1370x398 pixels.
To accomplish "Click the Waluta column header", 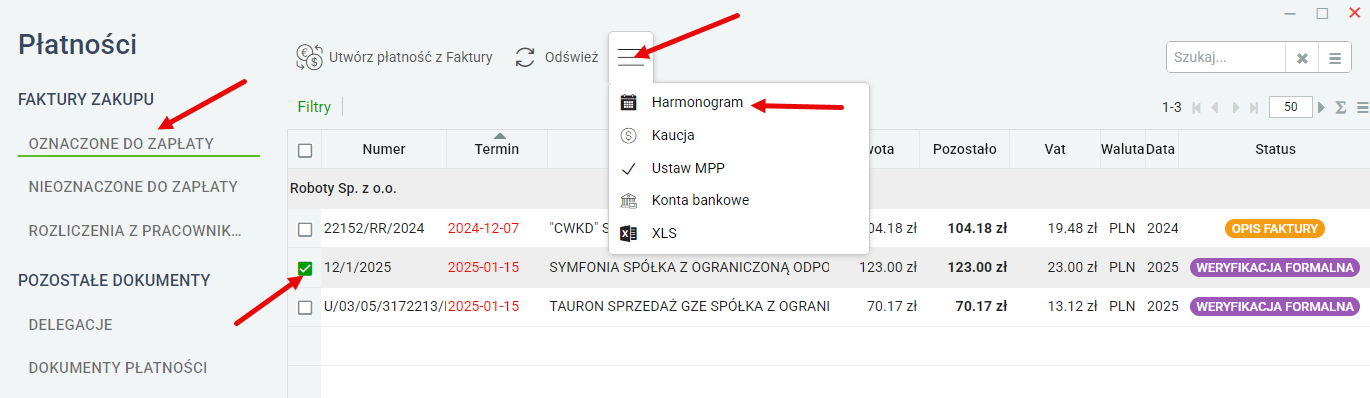I will point(1122,149).
